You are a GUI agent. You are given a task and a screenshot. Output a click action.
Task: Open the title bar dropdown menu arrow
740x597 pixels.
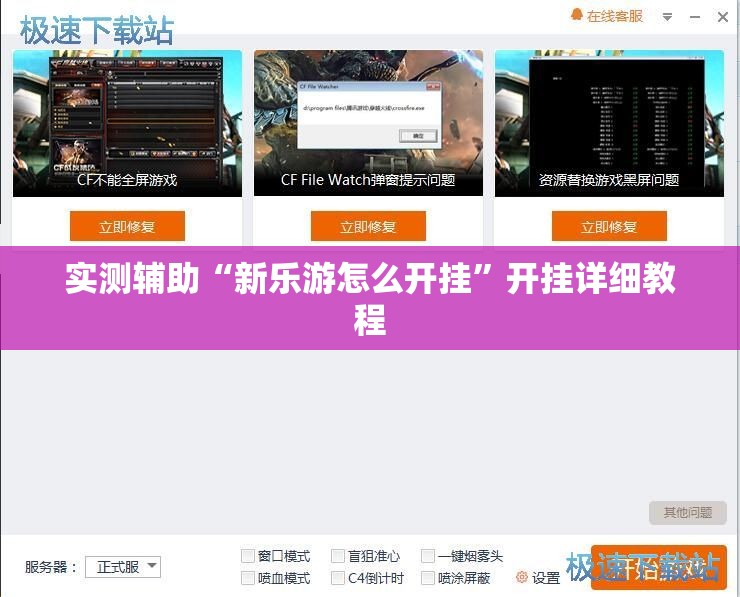(667, 17)
